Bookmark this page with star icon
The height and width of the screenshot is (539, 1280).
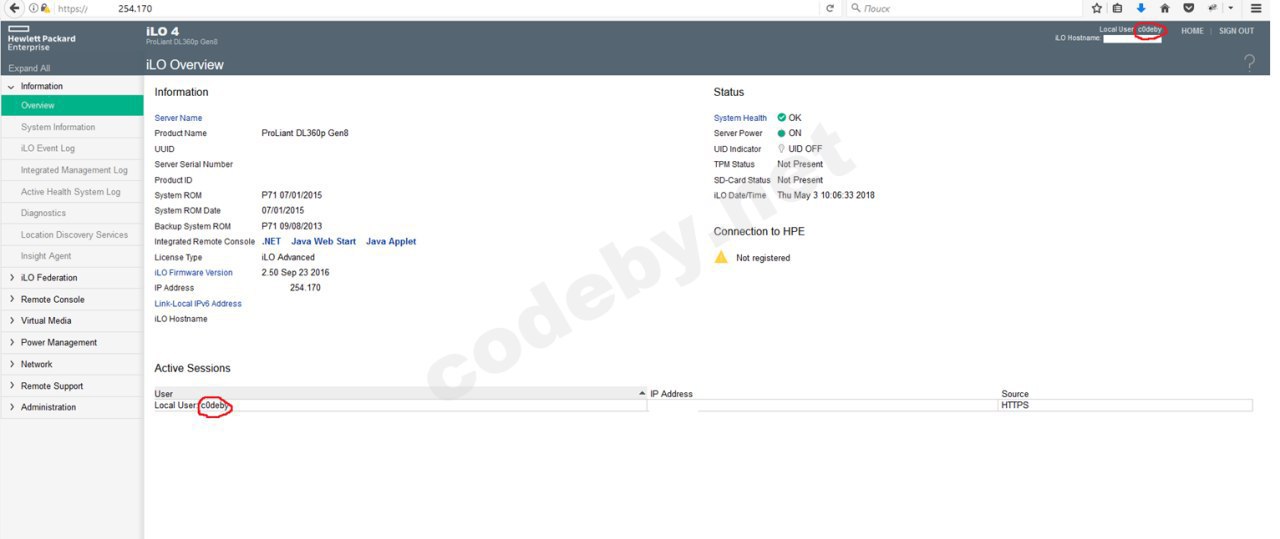1097,8
